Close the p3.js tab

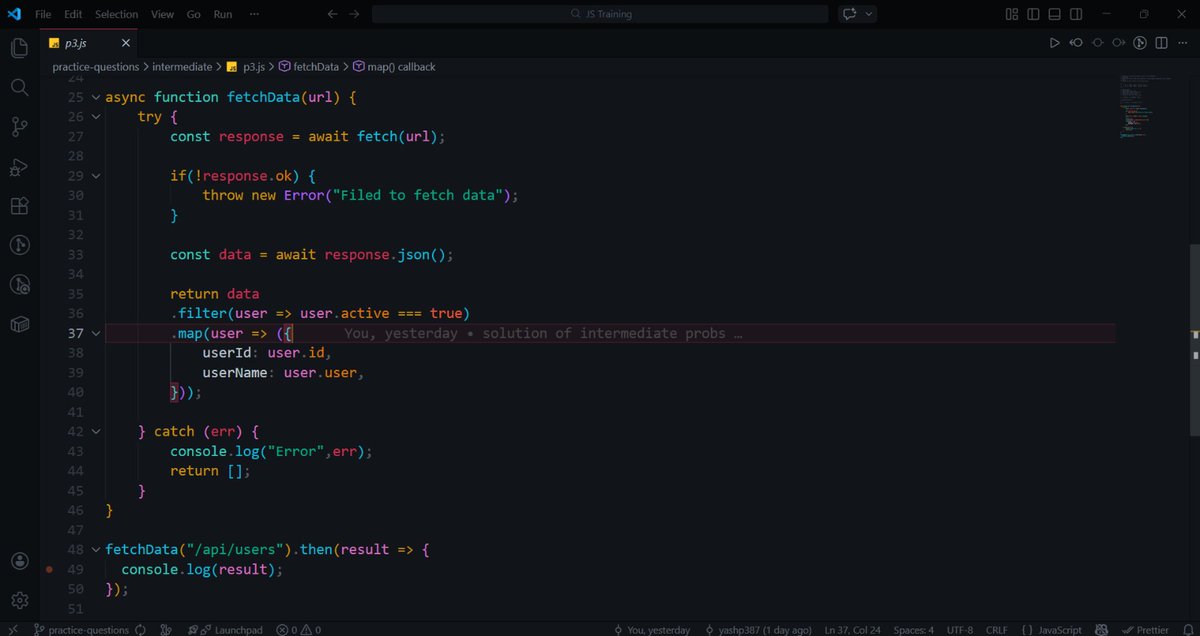pyautogui.click(x=126, y=43)
